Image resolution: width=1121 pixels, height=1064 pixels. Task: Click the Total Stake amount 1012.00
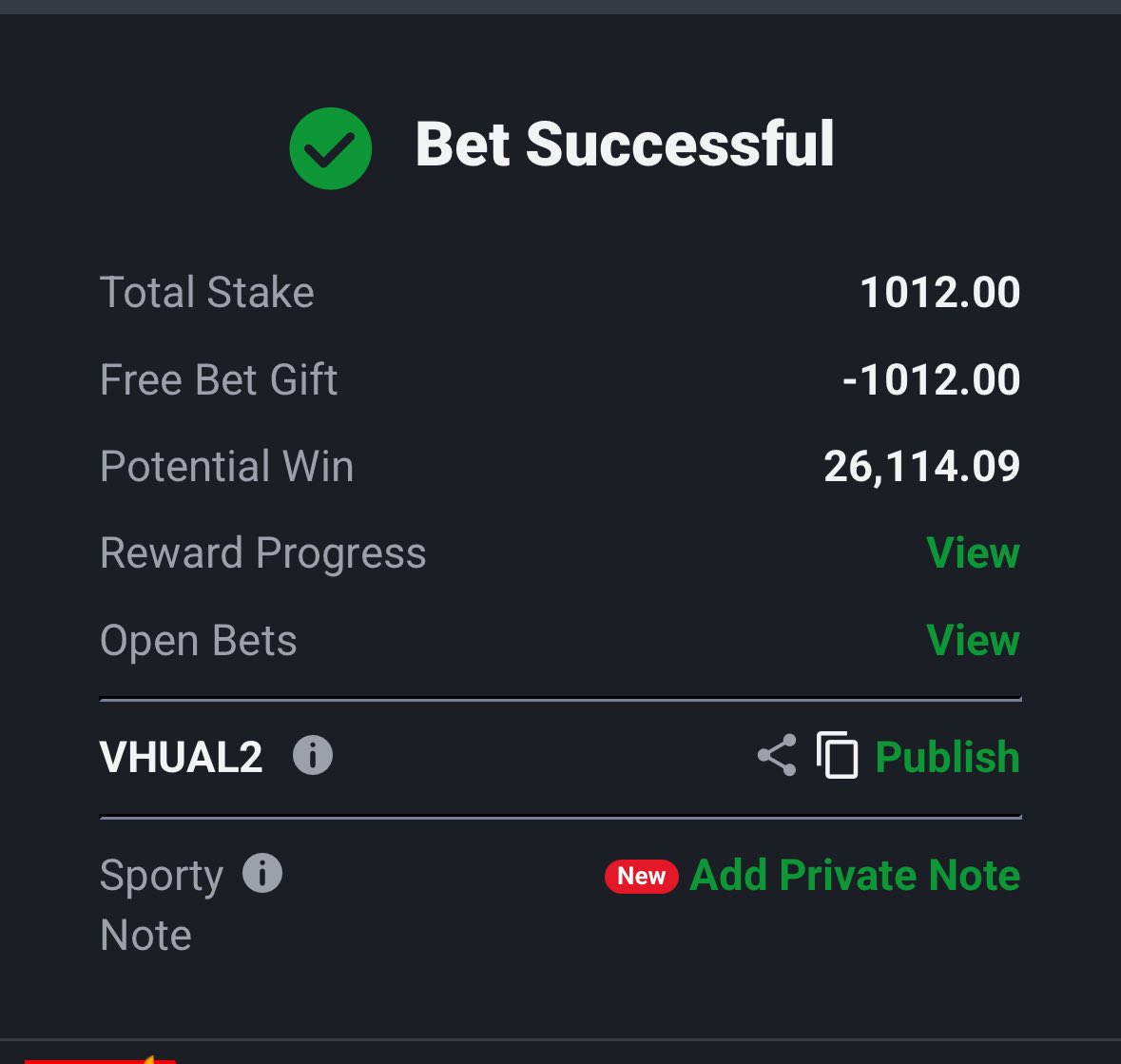[x=939, y=293]
